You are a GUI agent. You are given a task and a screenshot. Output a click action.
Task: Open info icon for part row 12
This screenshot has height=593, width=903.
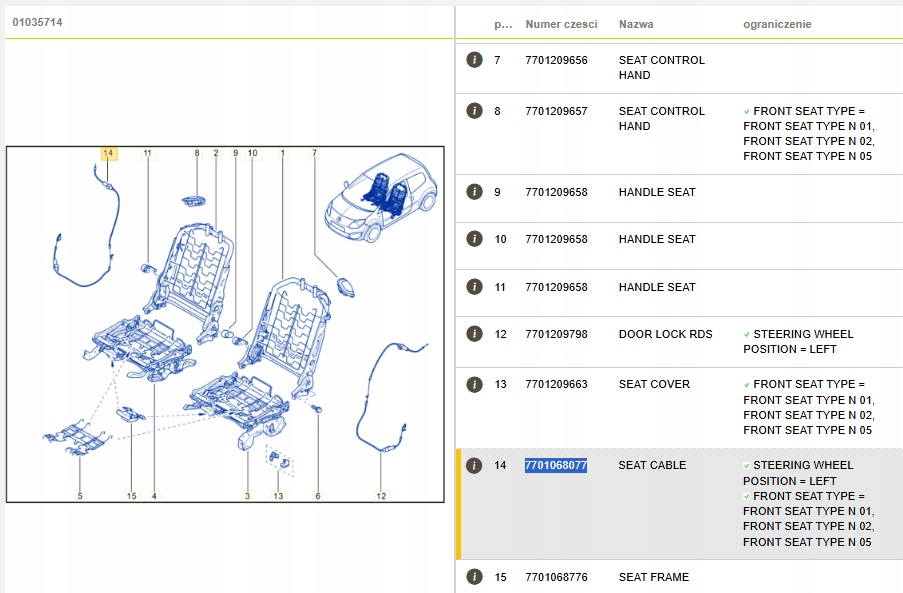coord(474,333)
